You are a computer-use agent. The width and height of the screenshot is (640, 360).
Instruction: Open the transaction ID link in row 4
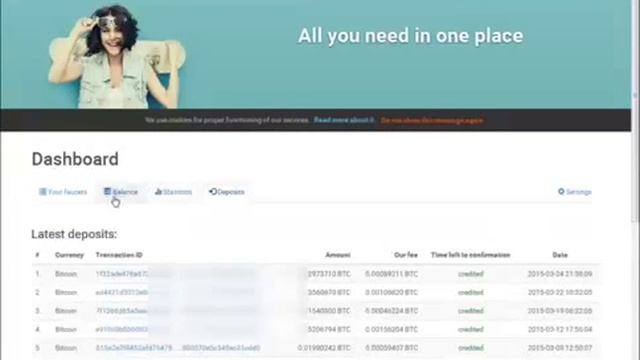(x=122, y=329)
